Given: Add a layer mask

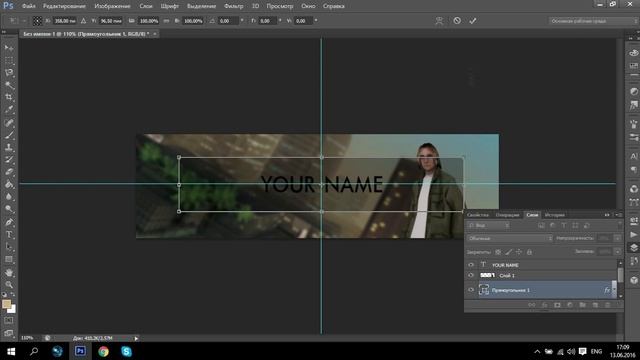Looking at the screenshot, I should (557, 305).
